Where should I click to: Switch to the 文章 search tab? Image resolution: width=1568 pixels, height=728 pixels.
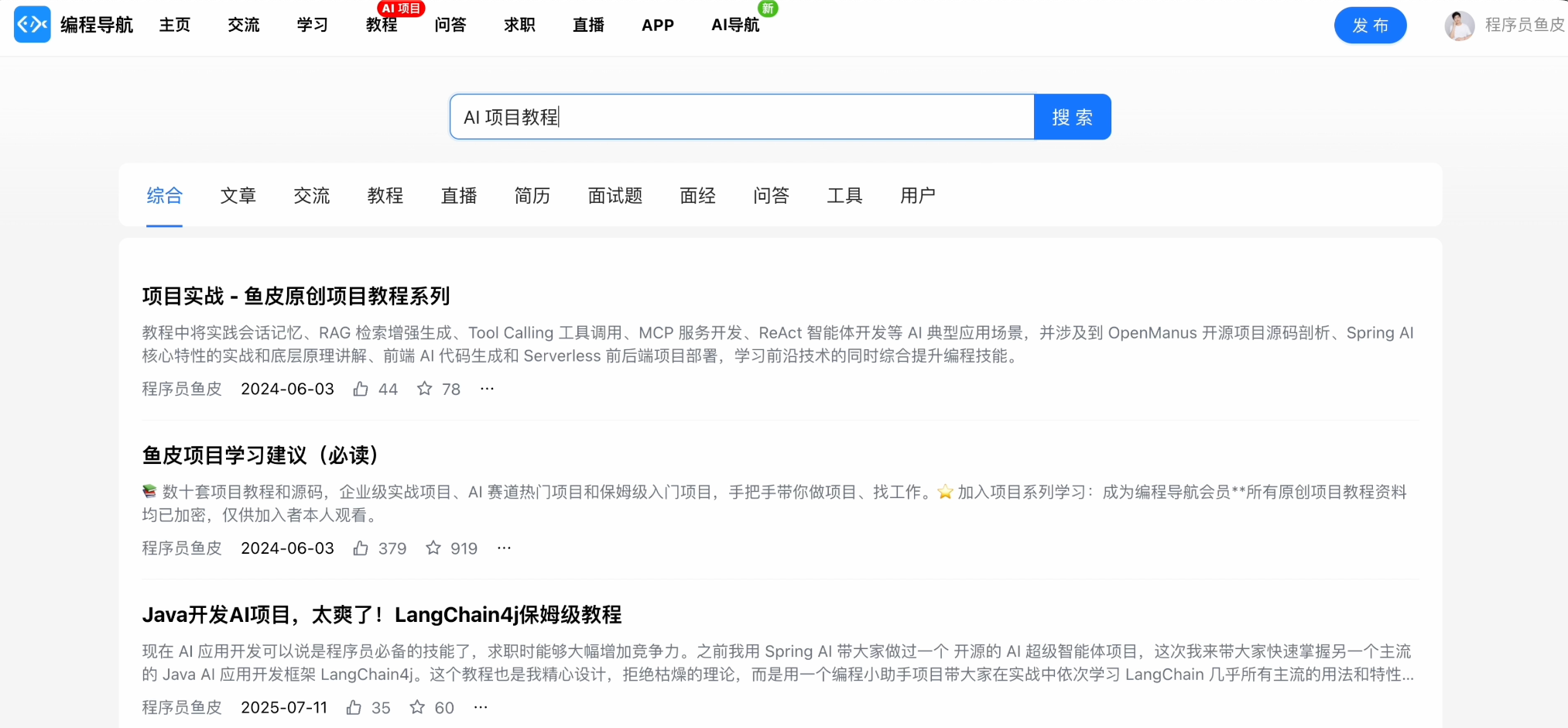pyautogui.click(x=238, y=196)
